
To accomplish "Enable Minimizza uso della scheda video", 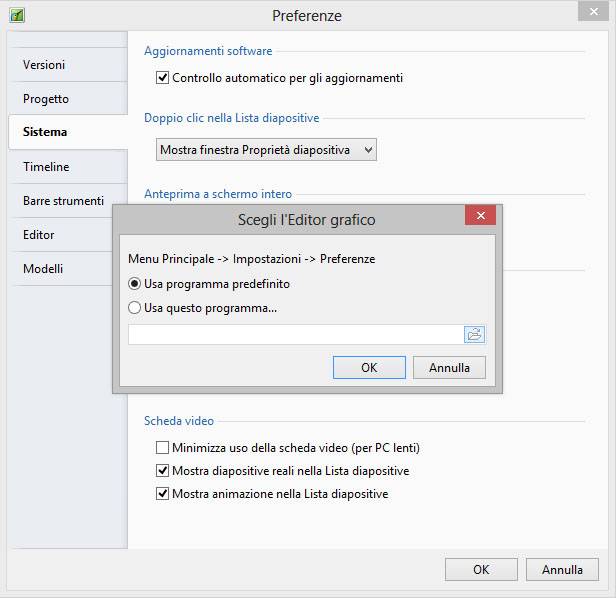I will pos(163,448).
